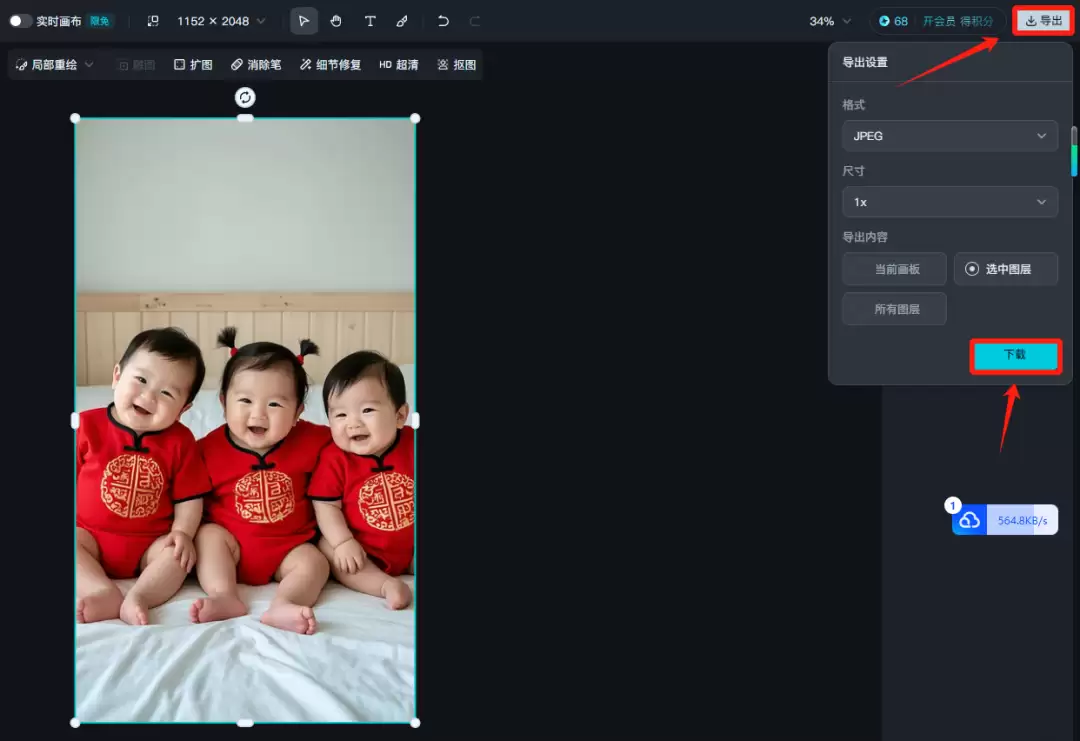Activate the hand pan tool

point(336,21)
